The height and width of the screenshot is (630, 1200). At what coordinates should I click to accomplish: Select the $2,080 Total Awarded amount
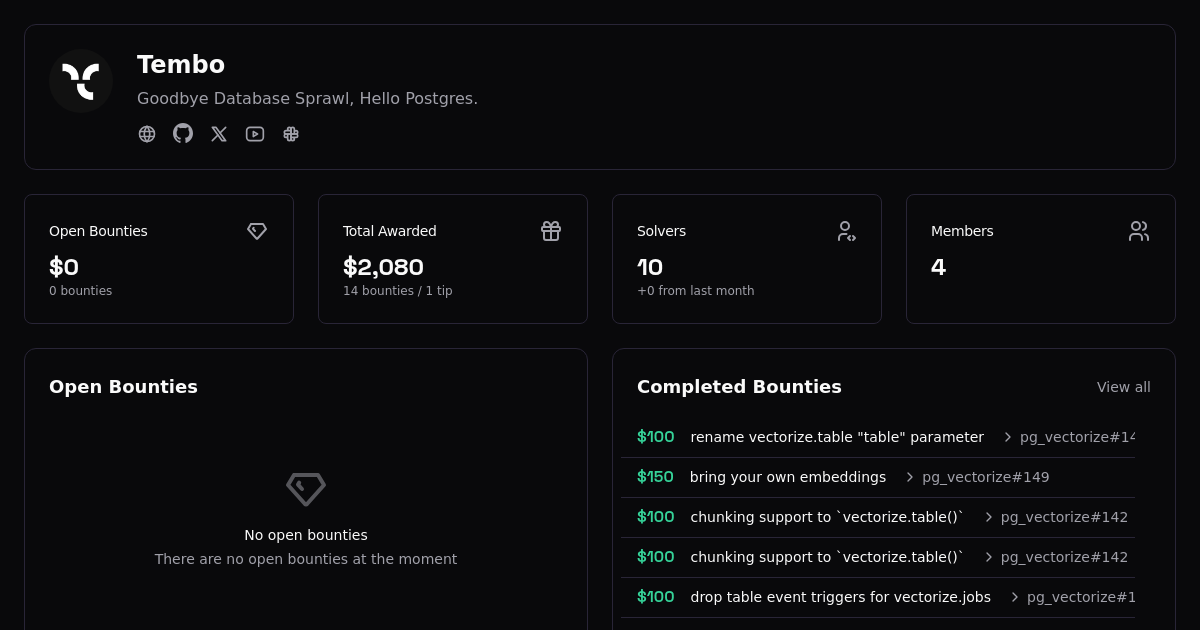coord(383,267)
